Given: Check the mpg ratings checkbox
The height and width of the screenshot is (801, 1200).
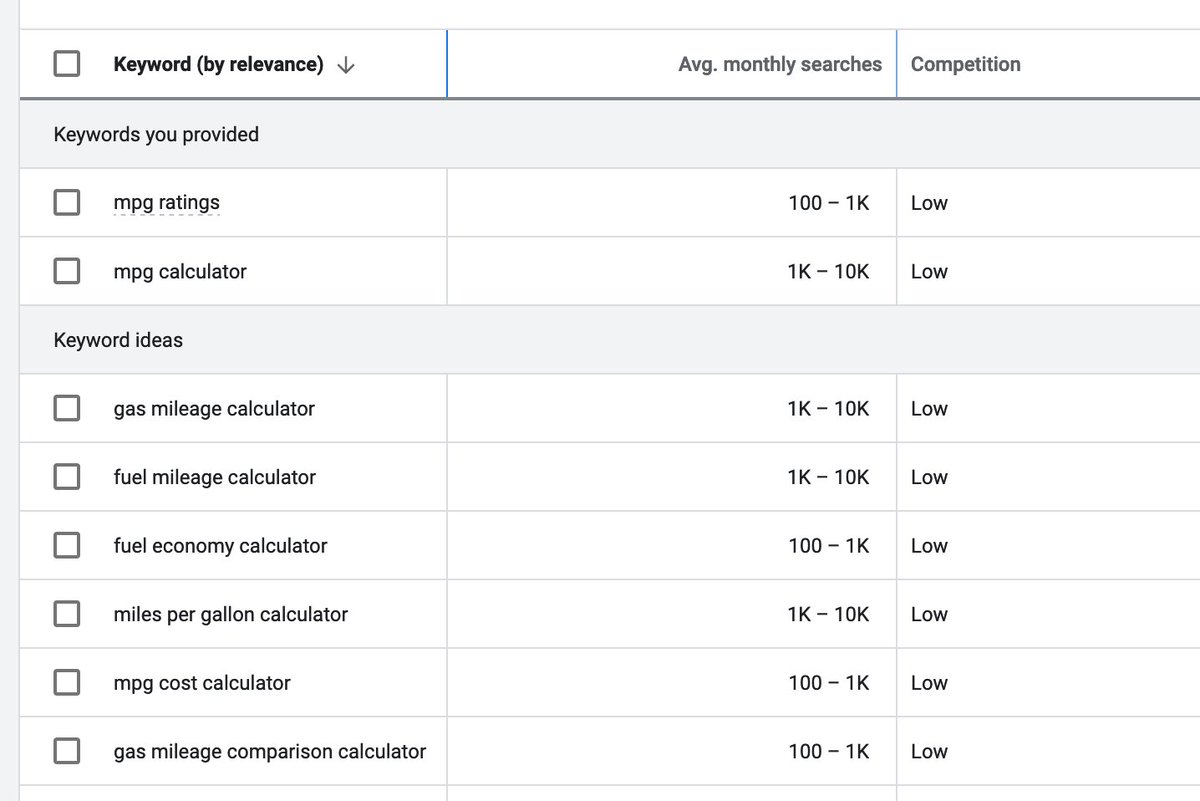Looking at the screenshot, I should coord(66,202).
